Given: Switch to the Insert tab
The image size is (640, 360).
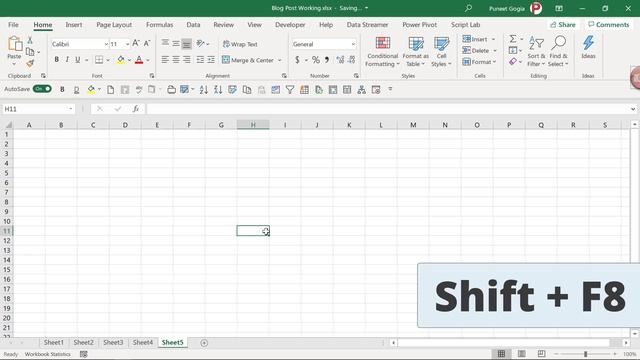Looking at the screenshot, I should (x=74, y=25).
